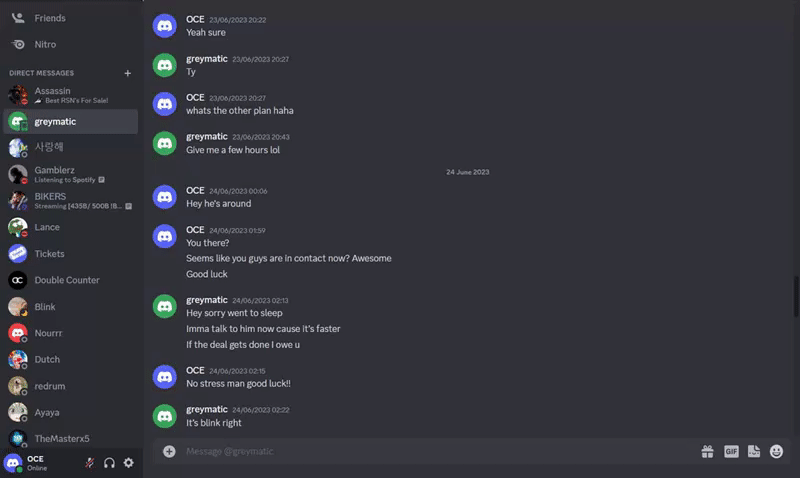Open User Settings gear icon
The image size is (800, 478).
[129, 463]
